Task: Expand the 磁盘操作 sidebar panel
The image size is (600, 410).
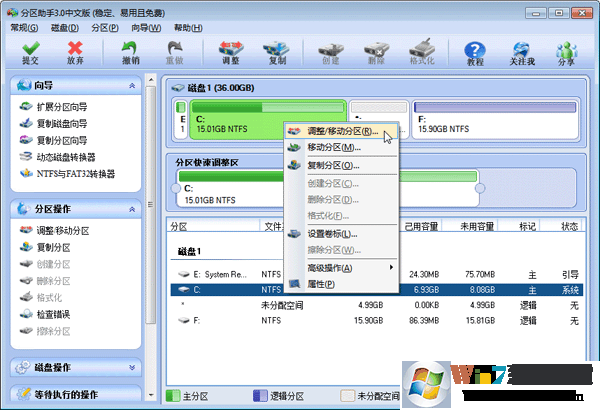Action: [x=131, y=367]
